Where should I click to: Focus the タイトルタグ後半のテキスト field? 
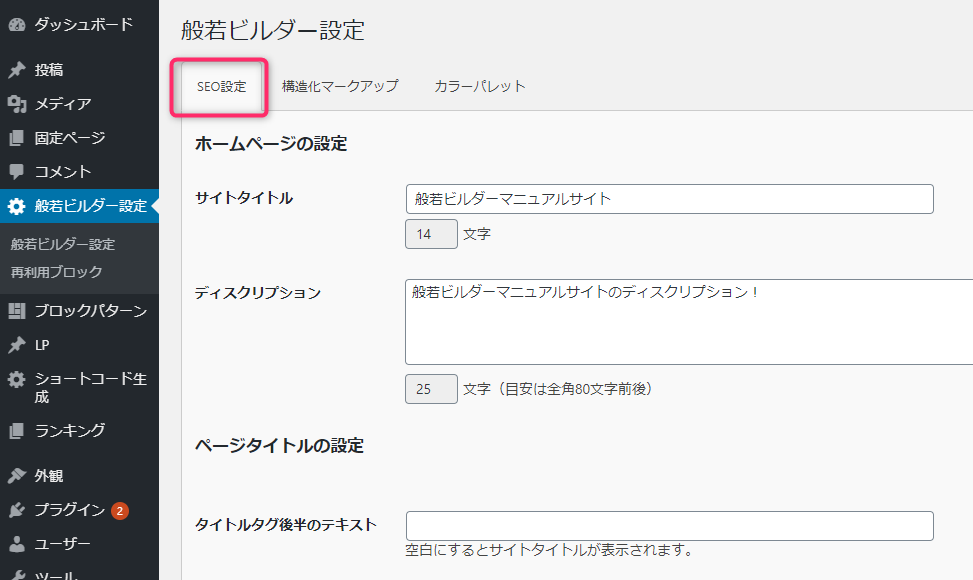point(670,526)
